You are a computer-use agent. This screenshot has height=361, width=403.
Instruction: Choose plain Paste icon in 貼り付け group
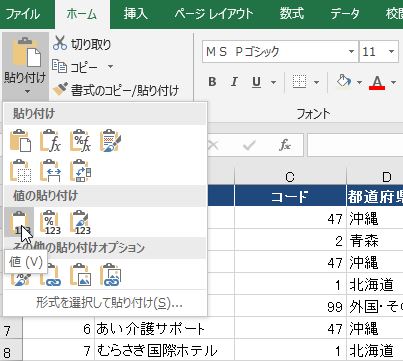20,141
